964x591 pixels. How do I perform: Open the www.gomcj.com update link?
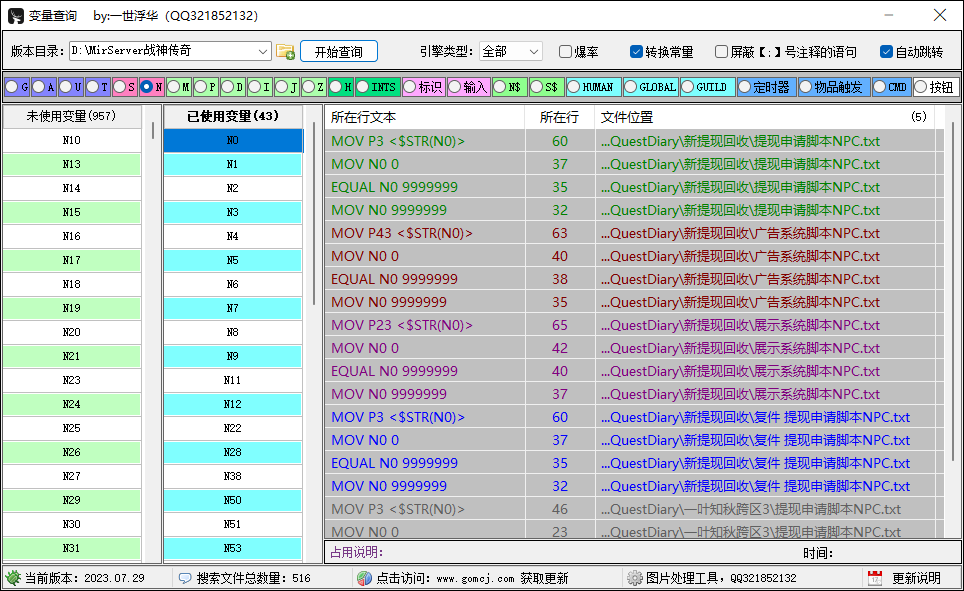click(x=475, y=578)
